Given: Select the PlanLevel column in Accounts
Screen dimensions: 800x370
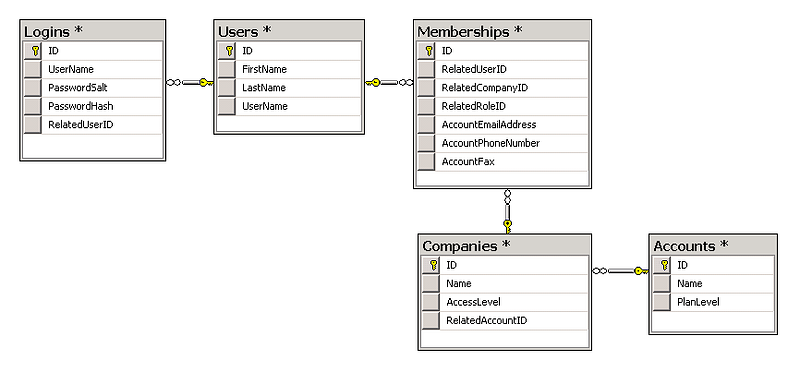Looking at the screenshot, I should (713, 302).
